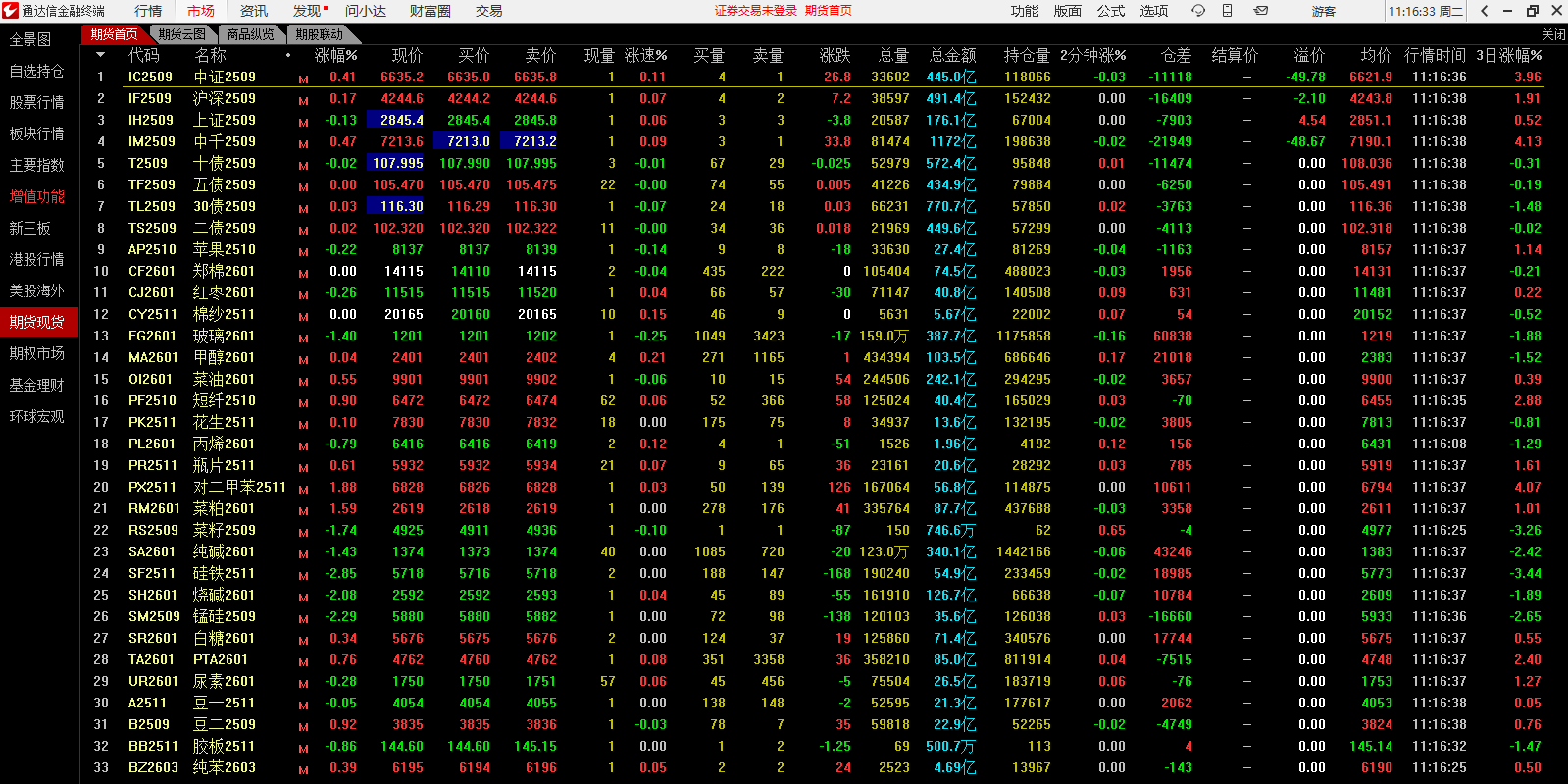Switch to the 期货云图 tab

point(182,34)
